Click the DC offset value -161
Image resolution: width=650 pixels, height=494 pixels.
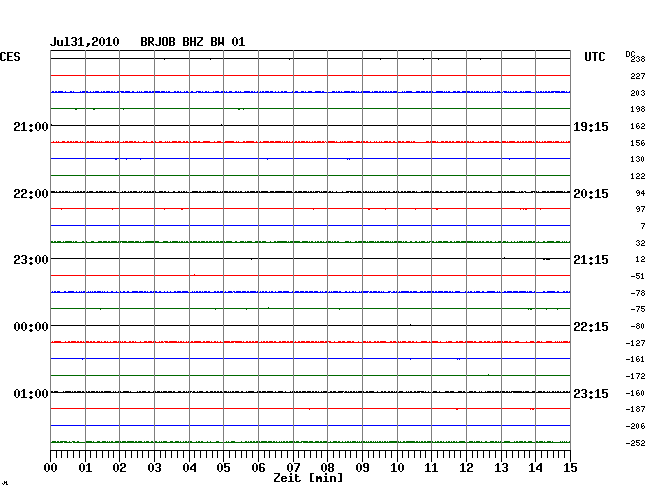635,359
